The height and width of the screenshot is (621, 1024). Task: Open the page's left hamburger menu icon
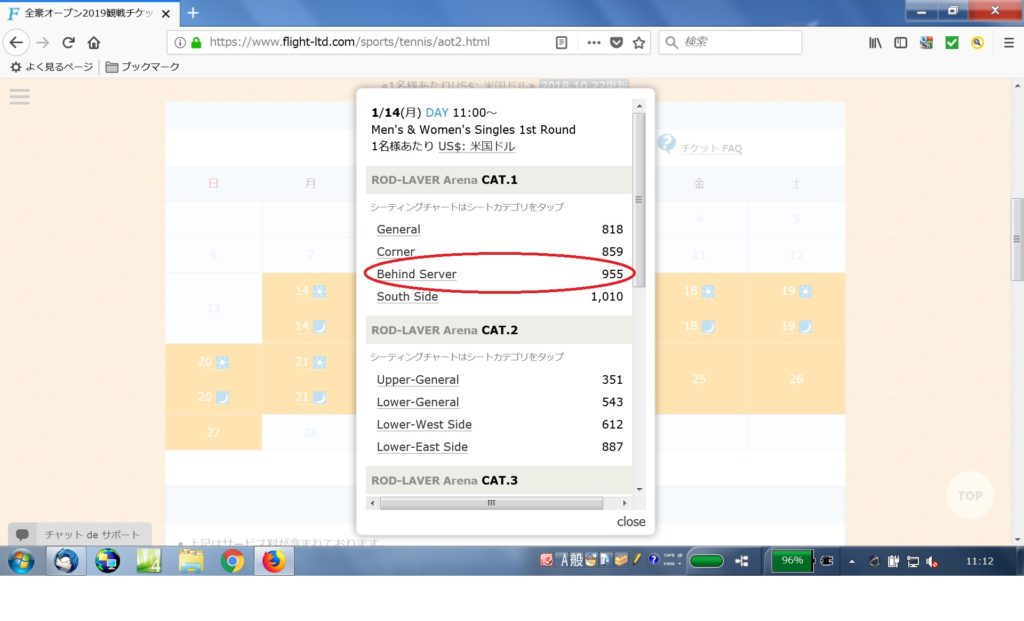(x=20, y=97)
